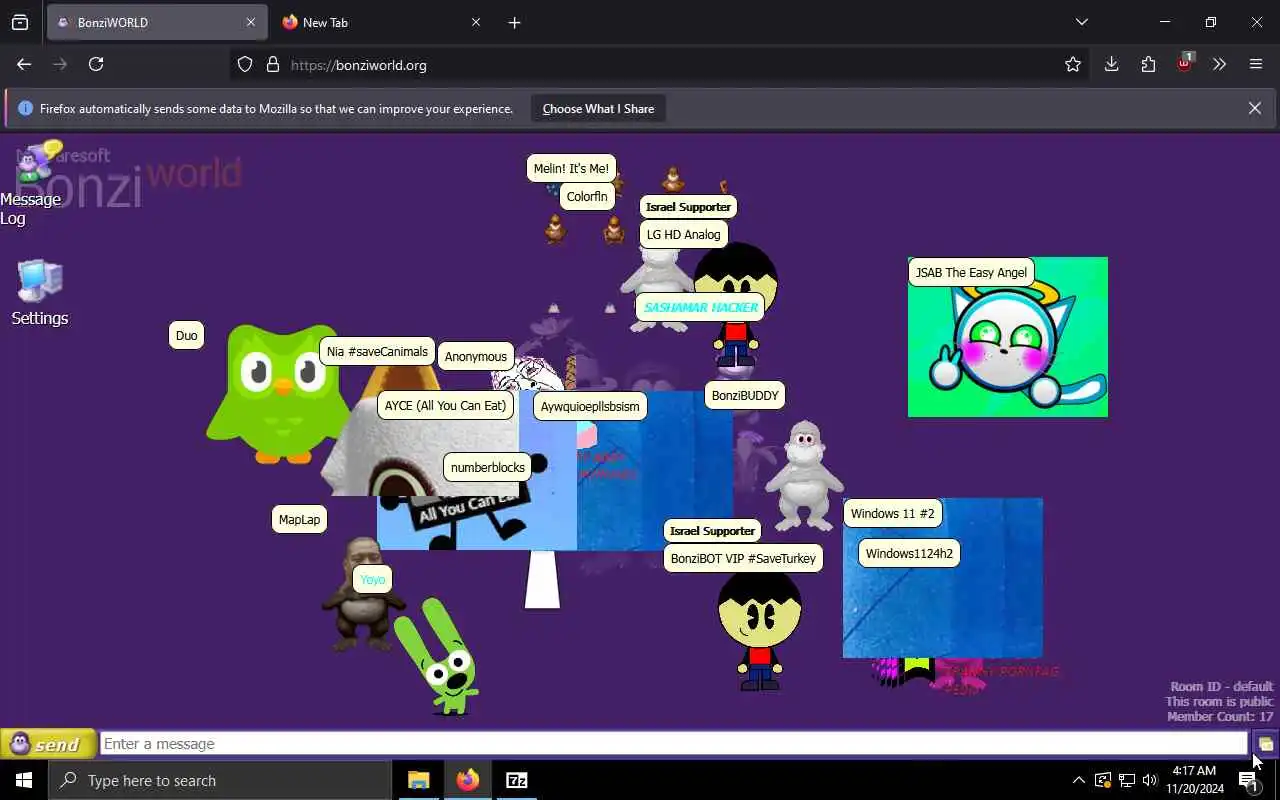Open Firefox recent browsing view icon

coord(20,22)
